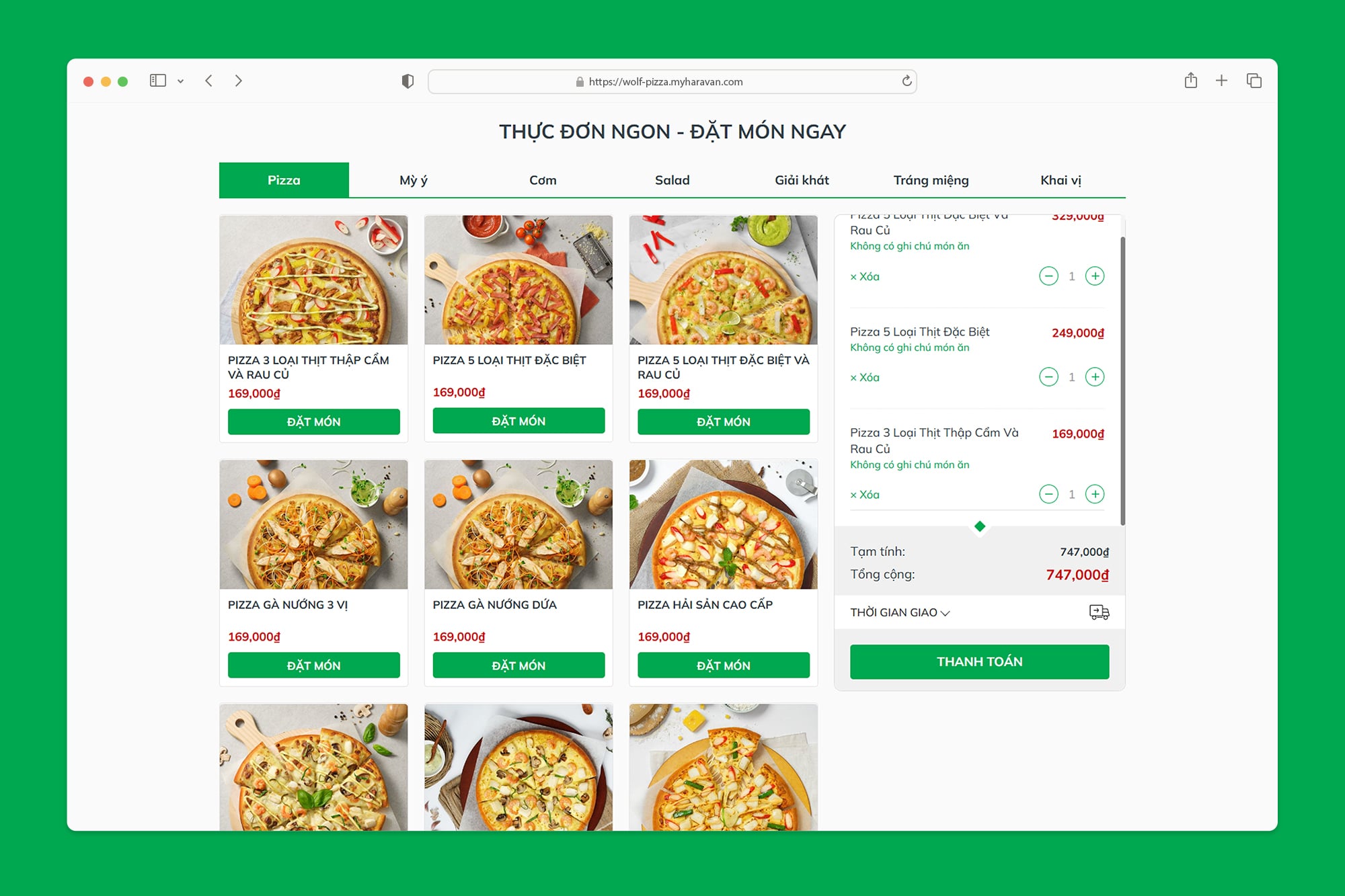Decrease quantity of Pizza 3 Loại Thịt Thập Cẩm
The width and height of the screenshot is (1345, 896).
[1048, 495]
